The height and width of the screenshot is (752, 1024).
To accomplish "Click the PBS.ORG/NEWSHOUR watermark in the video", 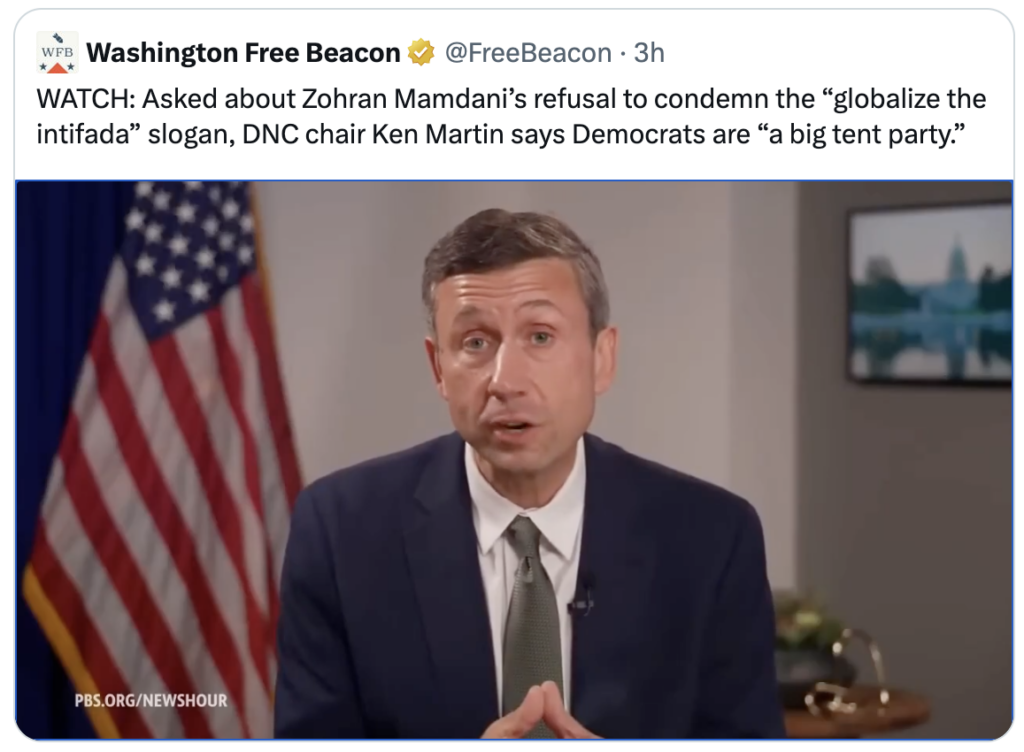I will [151, 700].
